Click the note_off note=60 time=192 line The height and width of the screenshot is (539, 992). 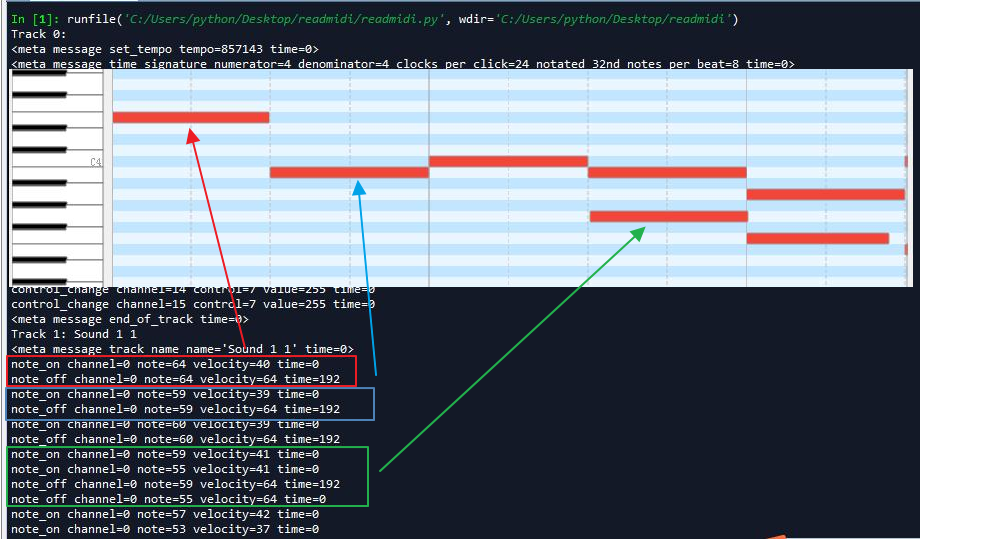[x=175, y=439]
